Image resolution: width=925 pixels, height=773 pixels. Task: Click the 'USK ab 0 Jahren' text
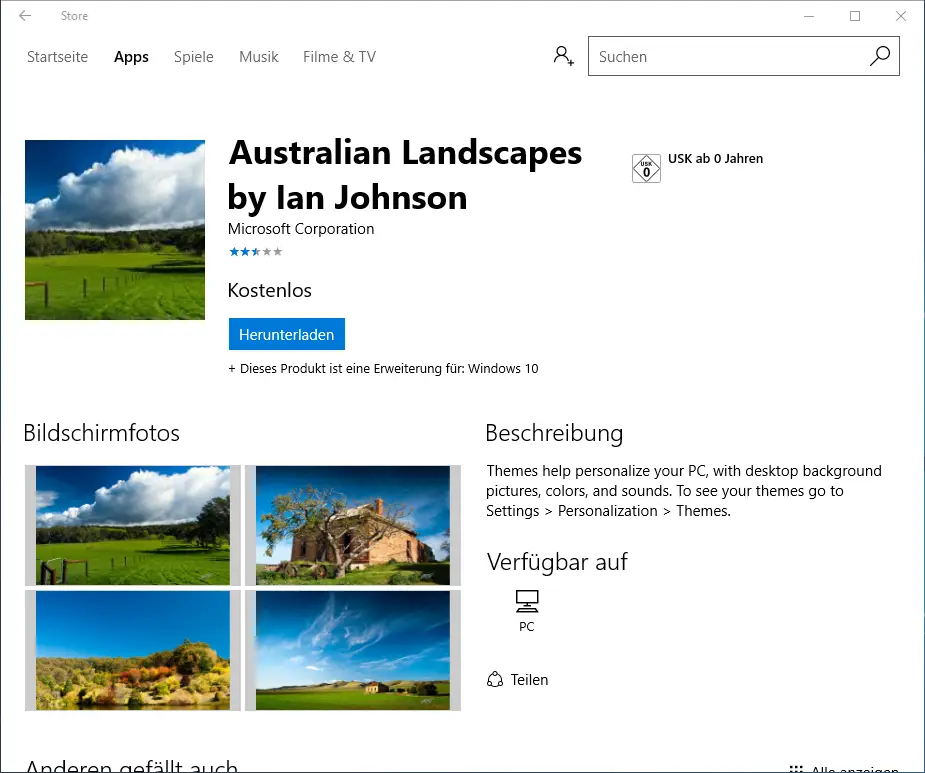point(715,159)
